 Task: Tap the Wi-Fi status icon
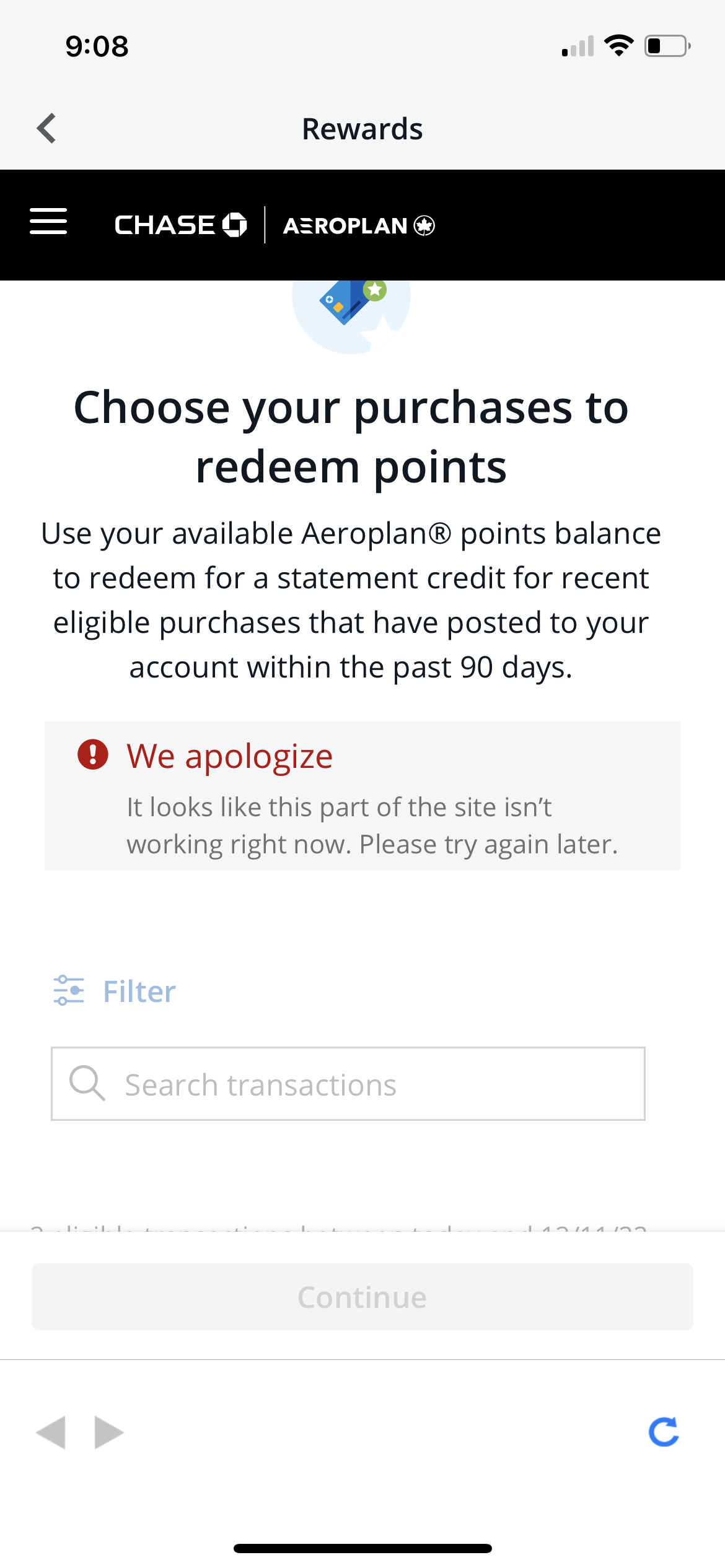[x=618, y=46]
